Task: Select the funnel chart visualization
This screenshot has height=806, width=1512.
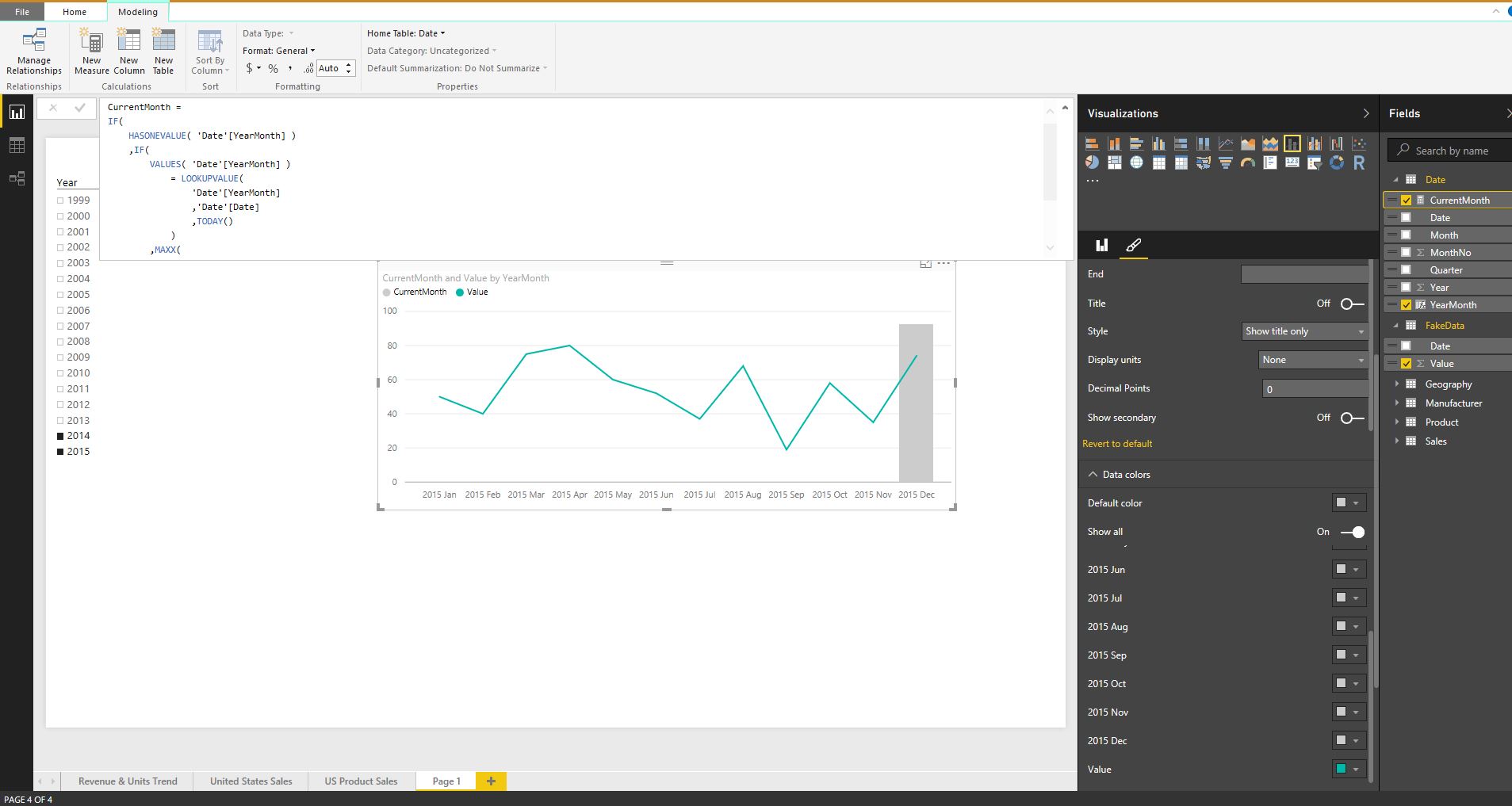Action: (1226, 162)
